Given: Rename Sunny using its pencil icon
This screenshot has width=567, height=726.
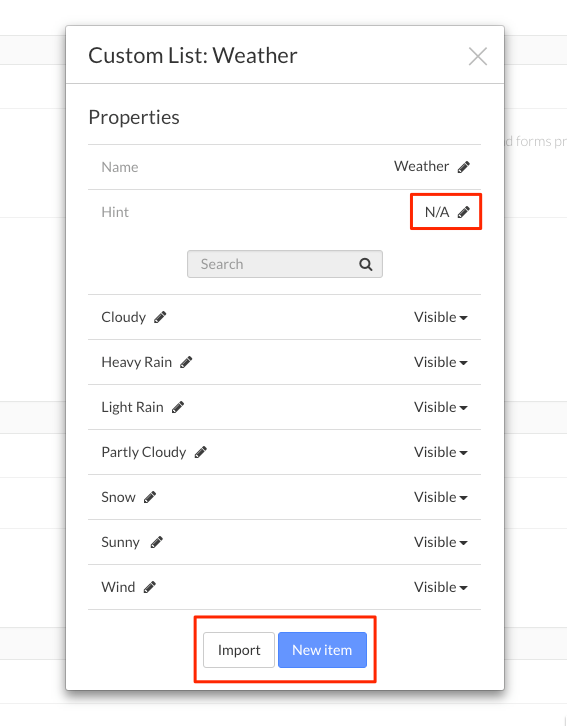Looking at the screenshot, I should (156, 542).
